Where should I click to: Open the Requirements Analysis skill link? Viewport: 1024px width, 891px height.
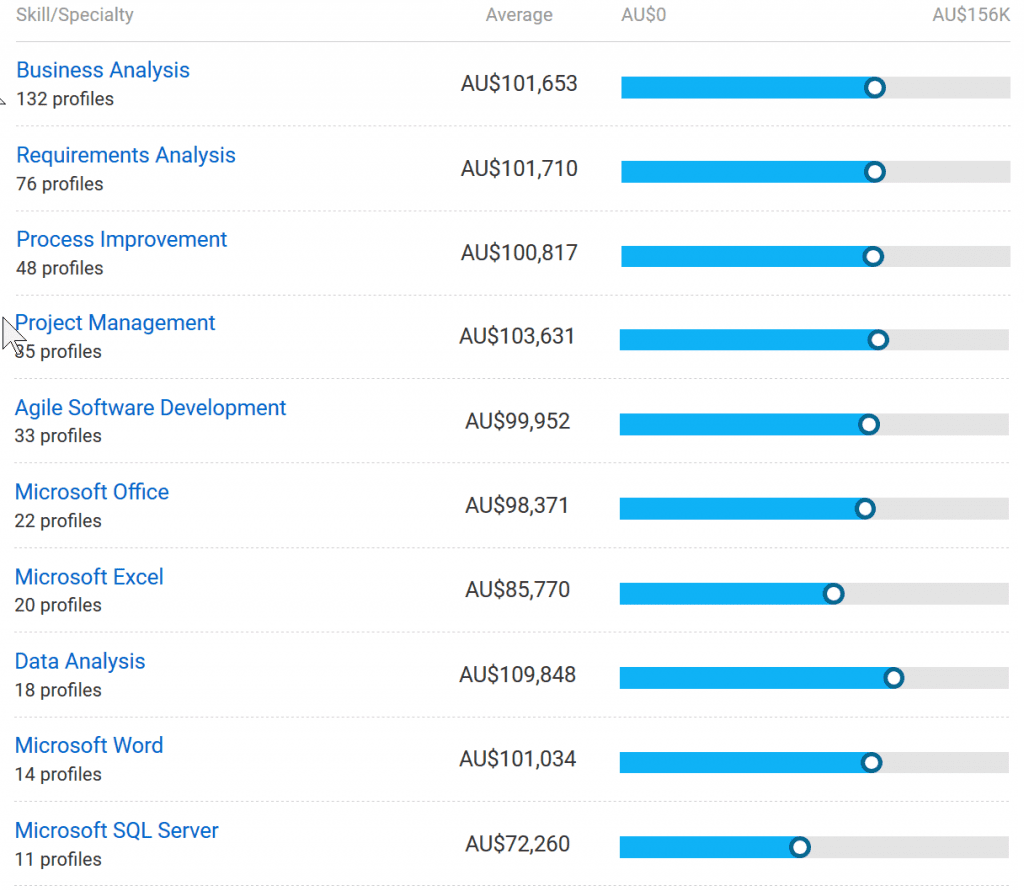(x=126, y=155)
